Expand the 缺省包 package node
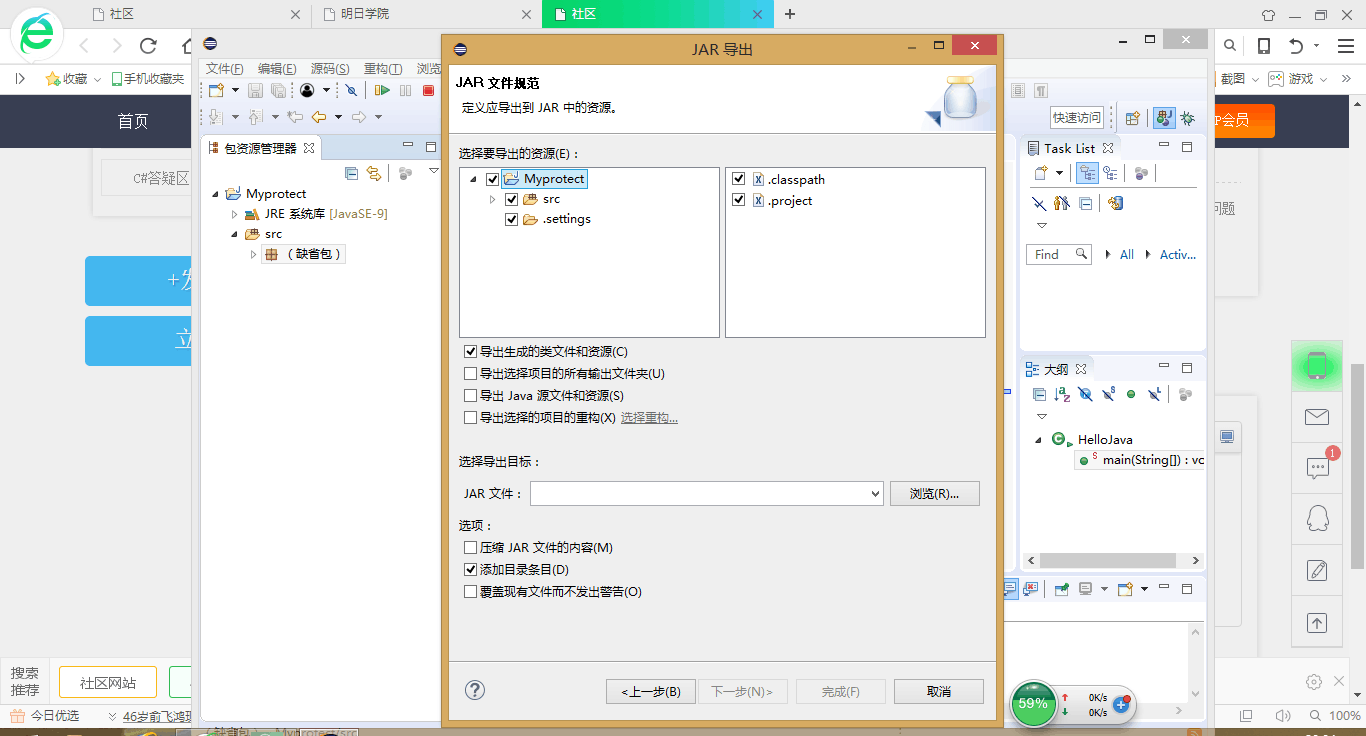1366x736 pixels. (x=254, y=254)
